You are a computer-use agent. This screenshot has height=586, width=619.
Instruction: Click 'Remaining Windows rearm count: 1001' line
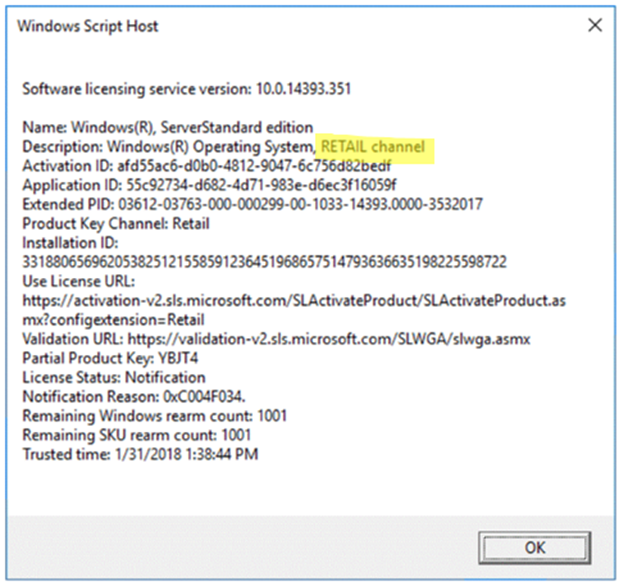pyautogui.click(x=154, y=416)
